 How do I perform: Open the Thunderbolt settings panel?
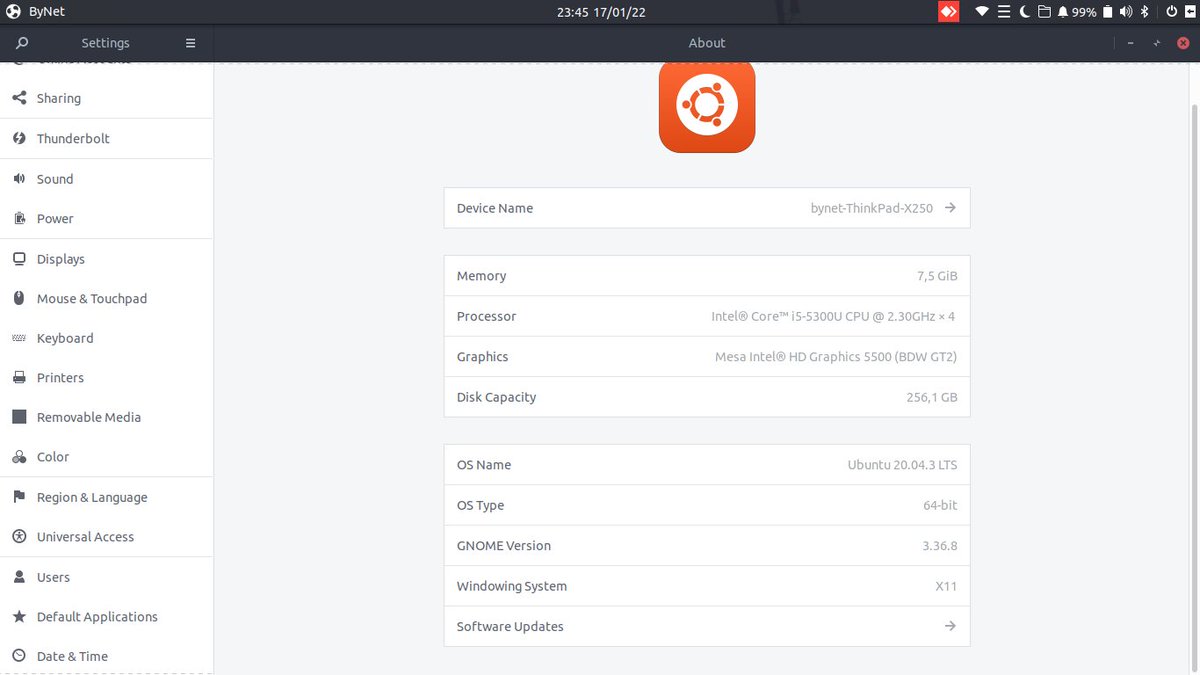point(106,138)
